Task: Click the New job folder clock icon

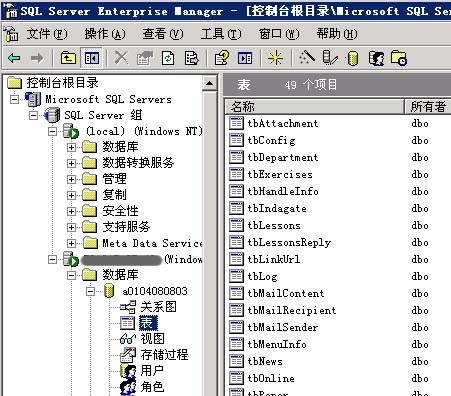Action: click(x=399, y=58)
